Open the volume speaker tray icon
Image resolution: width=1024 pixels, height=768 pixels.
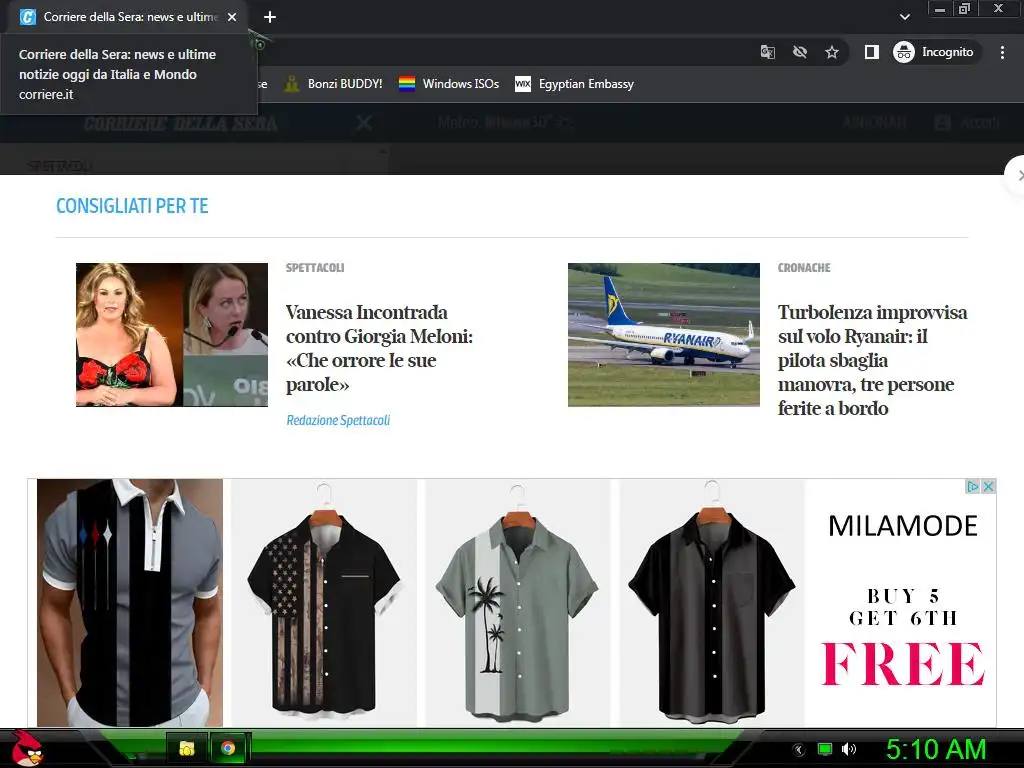(849, 749)
